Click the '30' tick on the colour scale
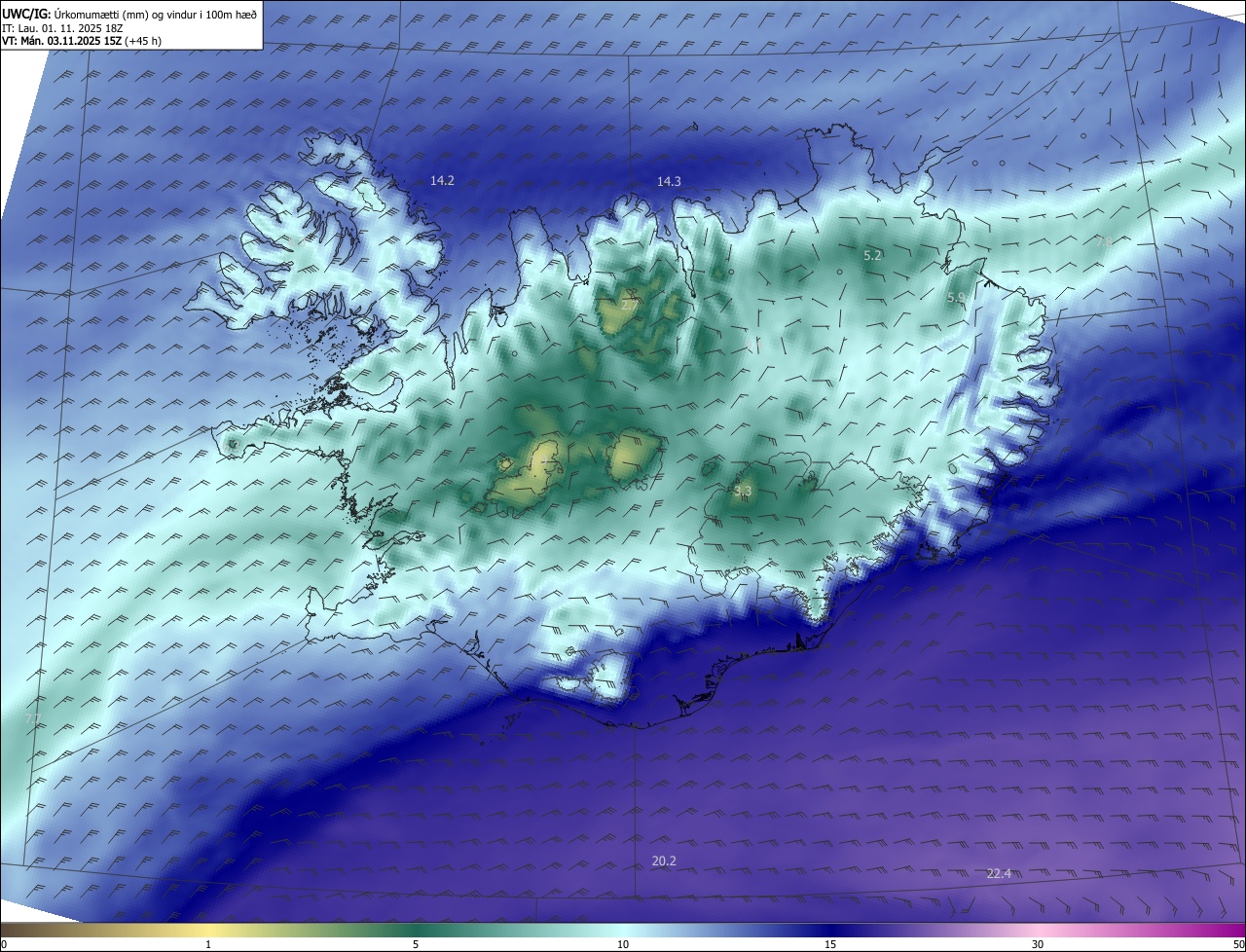The height and width of the screenshot is (952, 1246). pos(1038,944)
